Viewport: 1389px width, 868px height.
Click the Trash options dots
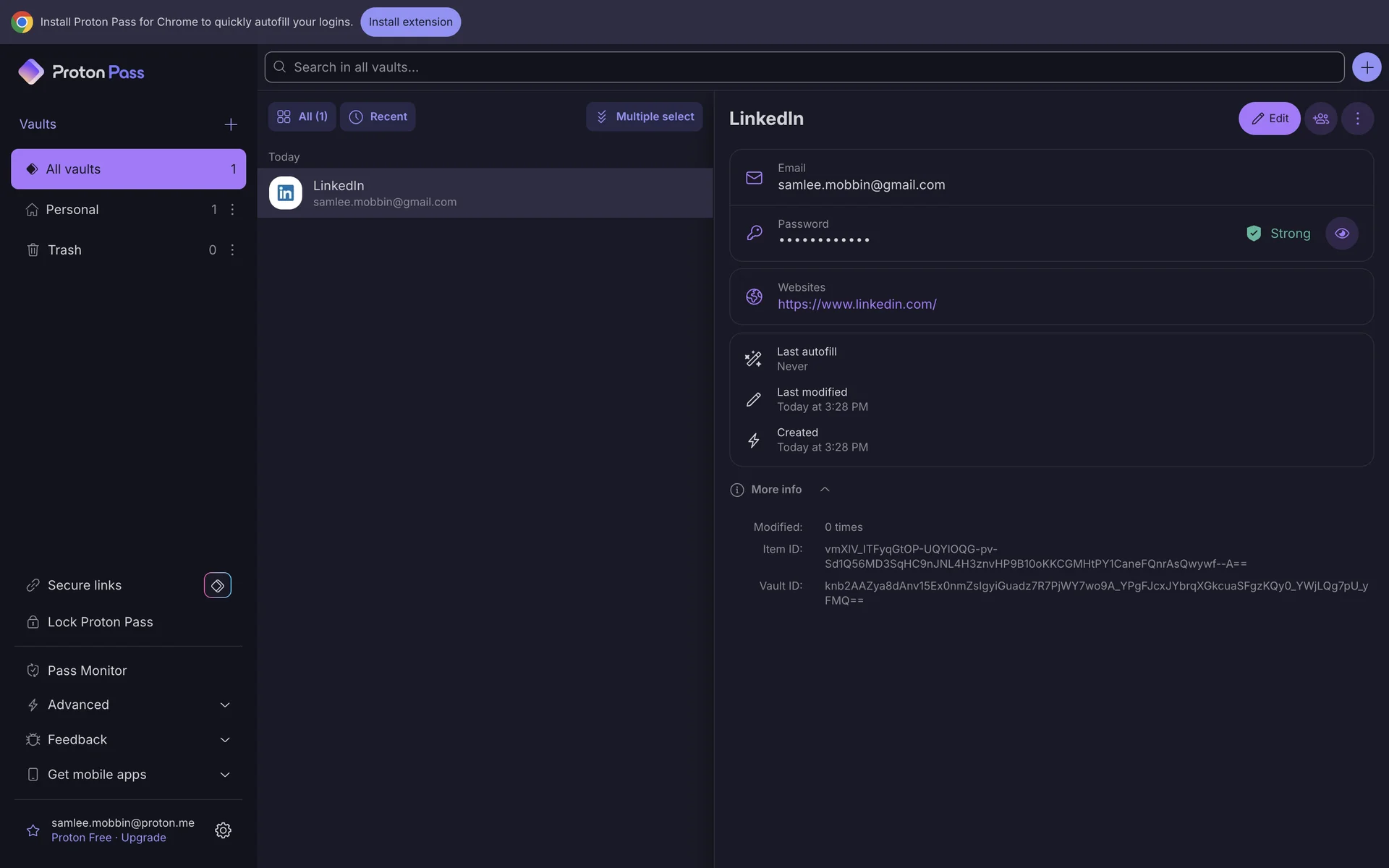pos(232,250)
